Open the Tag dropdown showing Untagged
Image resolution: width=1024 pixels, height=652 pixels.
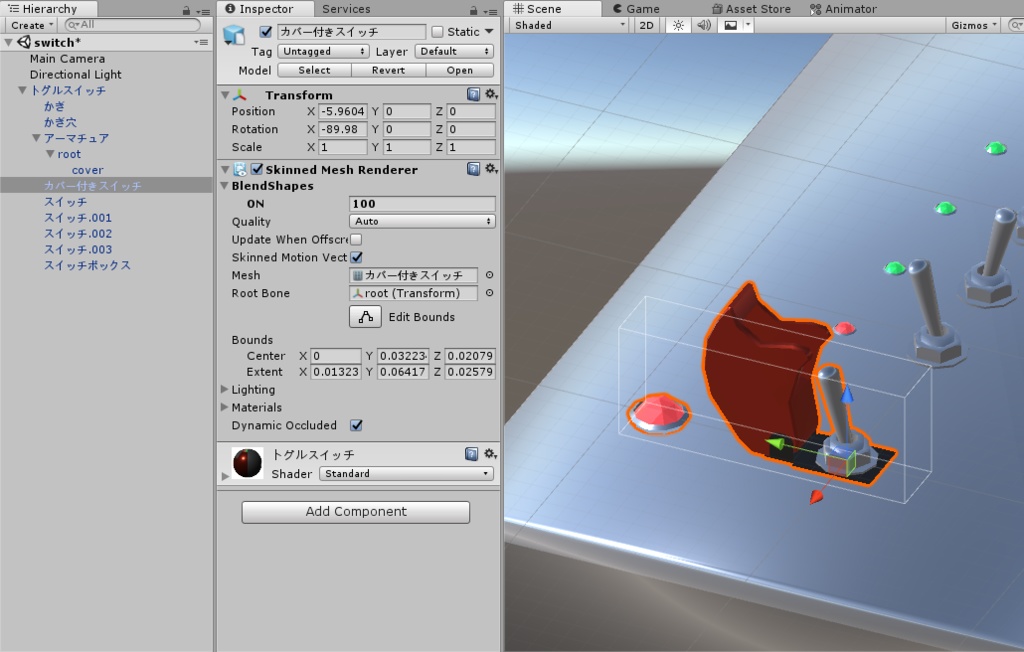tap(323, 51)
